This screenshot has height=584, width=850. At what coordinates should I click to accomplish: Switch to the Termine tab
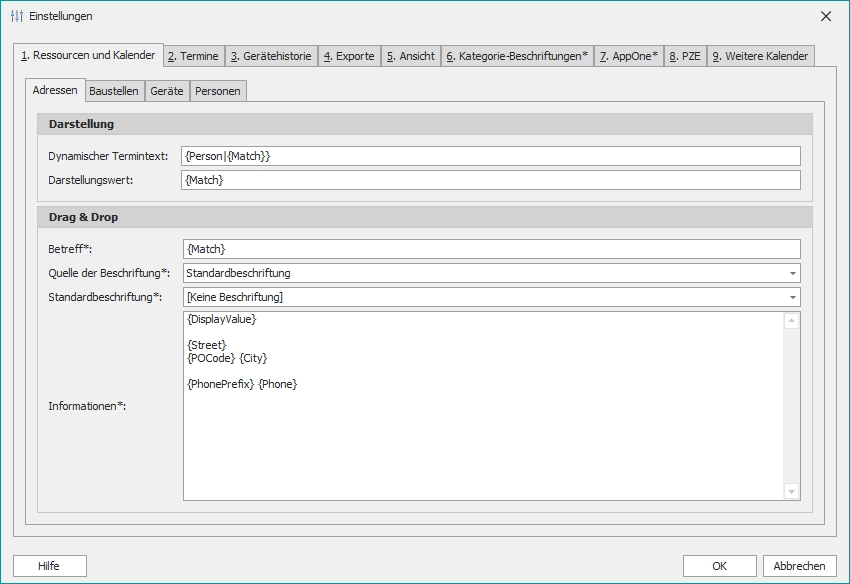pos(194,56)
